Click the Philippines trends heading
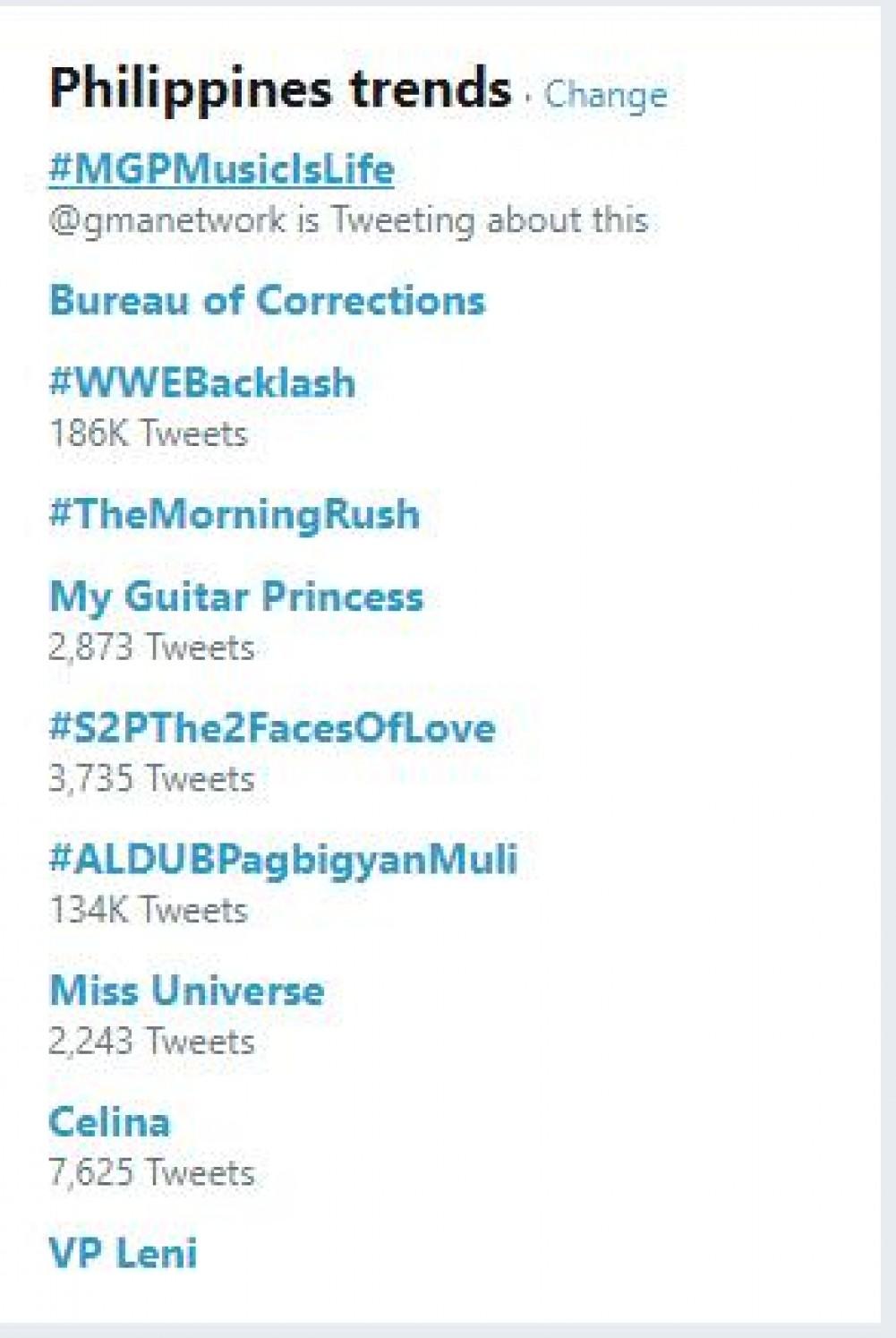This screenshot has height=1338, width=896. (279, 89)
